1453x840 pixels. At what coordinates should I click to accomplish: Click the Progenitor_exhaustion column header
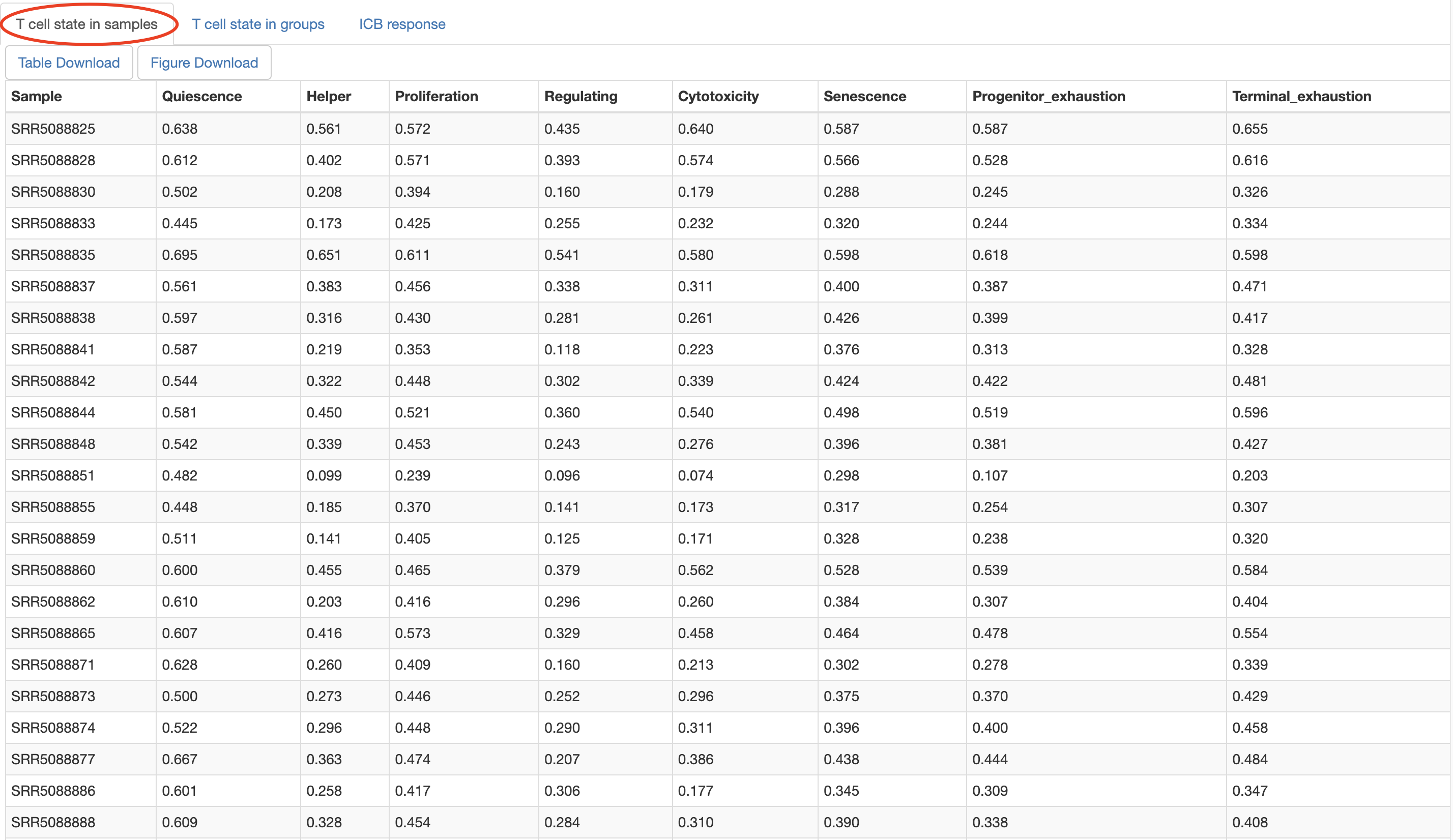pos(1048,96)
